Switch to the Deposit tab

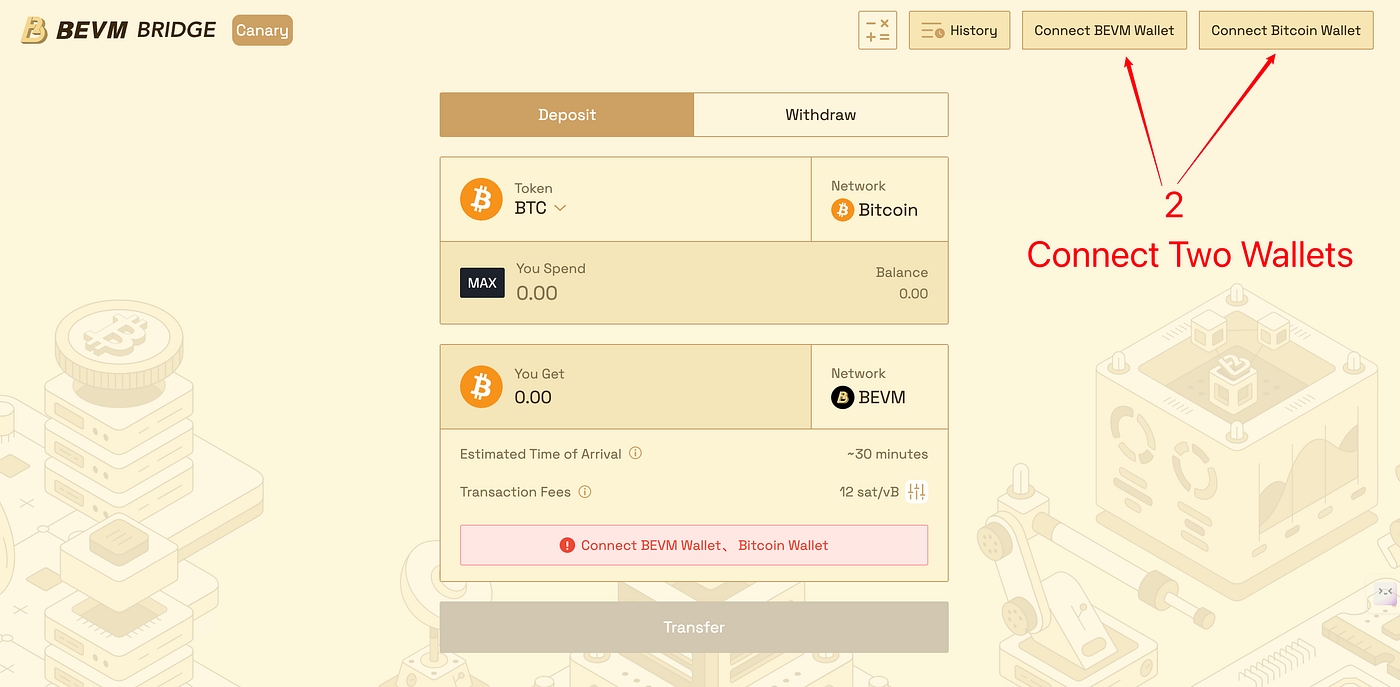566,115
